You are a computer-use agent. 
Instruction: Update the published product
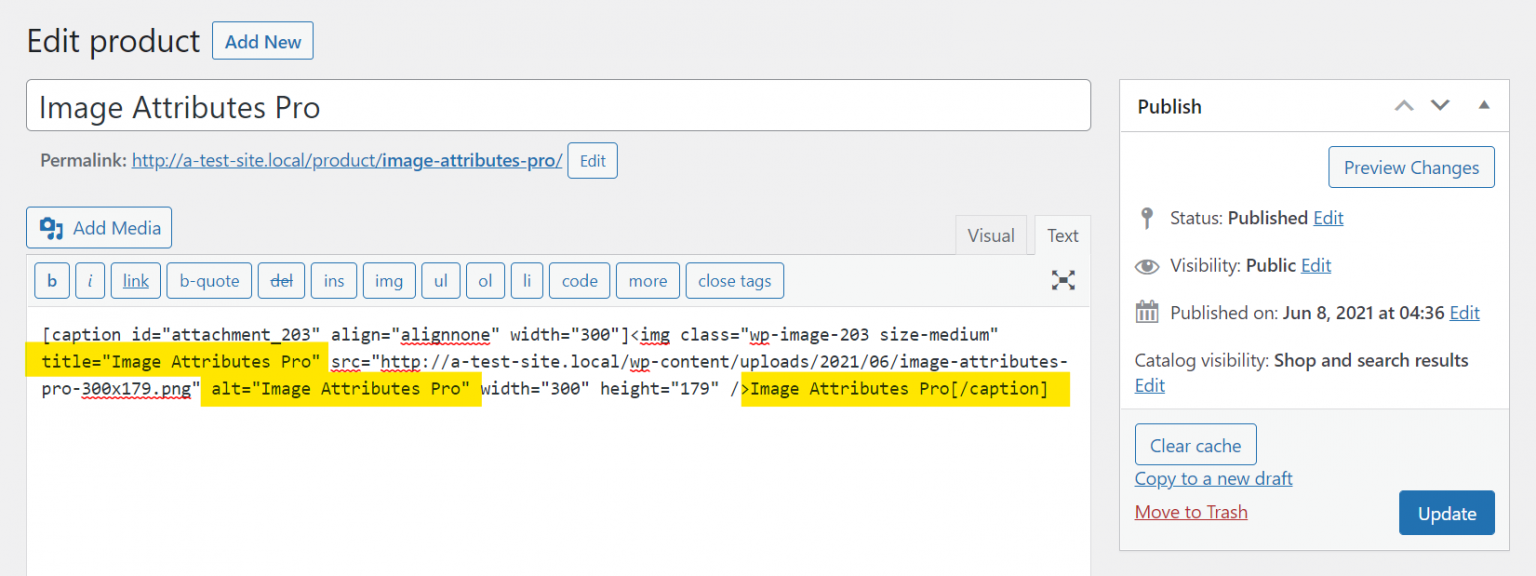pyautogui.click(x=1446, y=512)
